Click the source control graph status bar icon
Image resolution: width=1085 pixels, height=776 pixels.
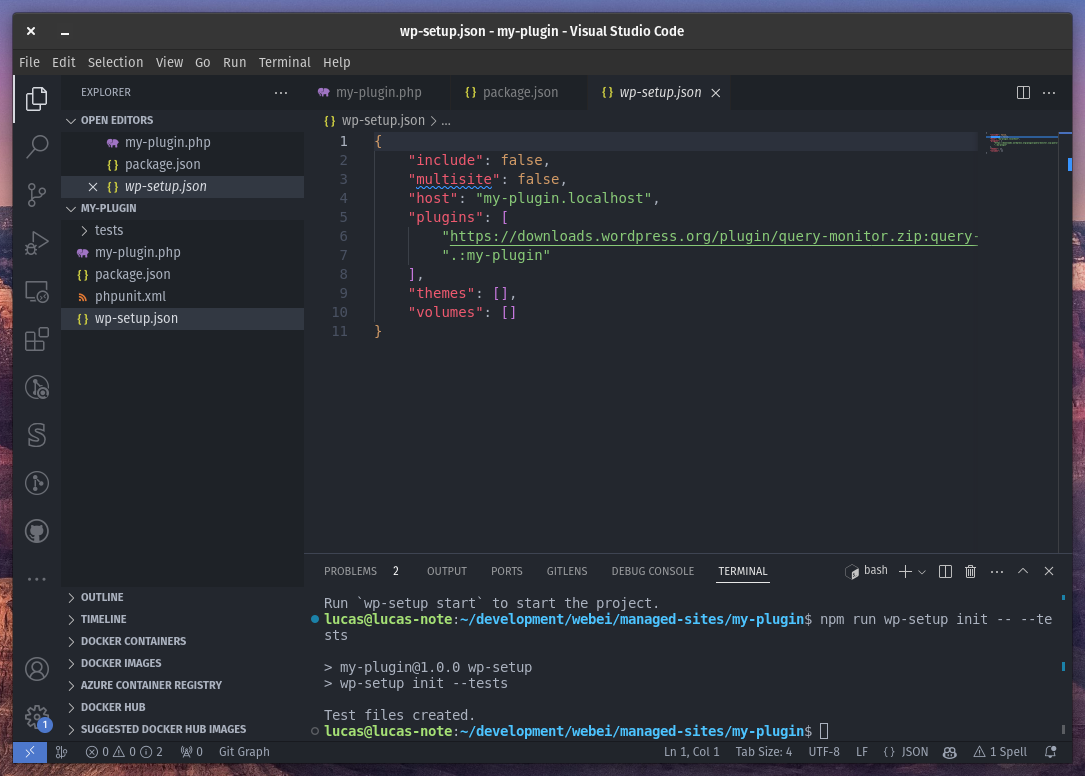pyautogui.click(x=62, y=752)
